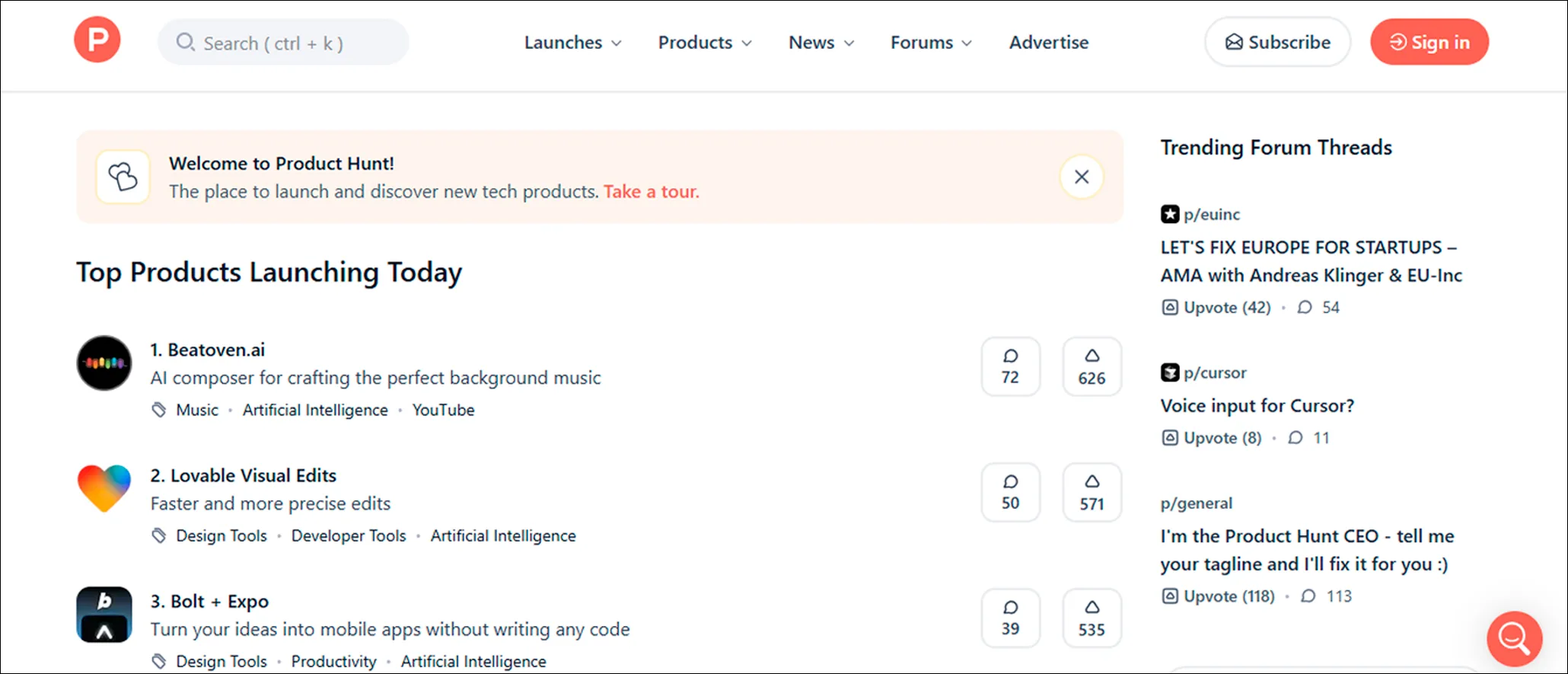The image size is (1568, 674).
Task: Click the Sign in button
Action: (x=1429, y=42)
